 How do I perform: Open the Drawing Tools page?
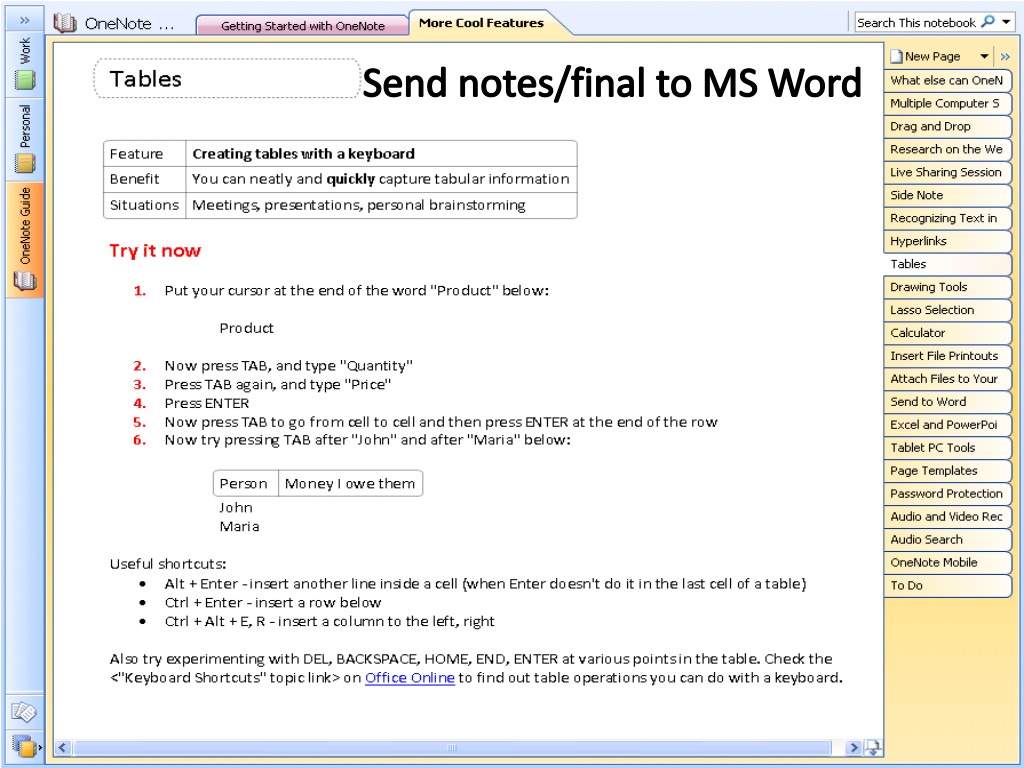click(x=948, y=287)
